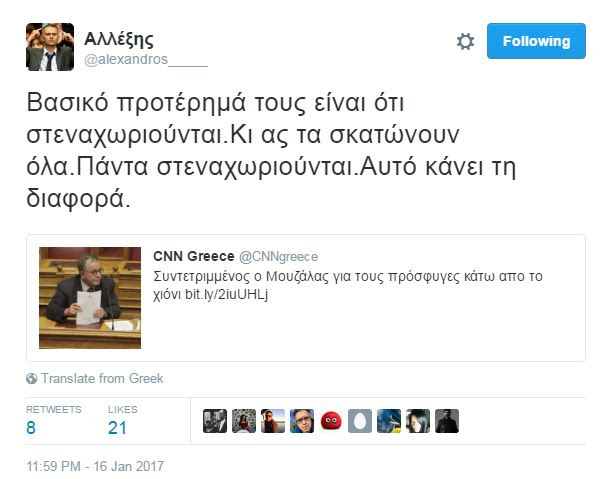Open the @alexandros handle link
This screenshot has width=606, height=479.
point(146,60)
